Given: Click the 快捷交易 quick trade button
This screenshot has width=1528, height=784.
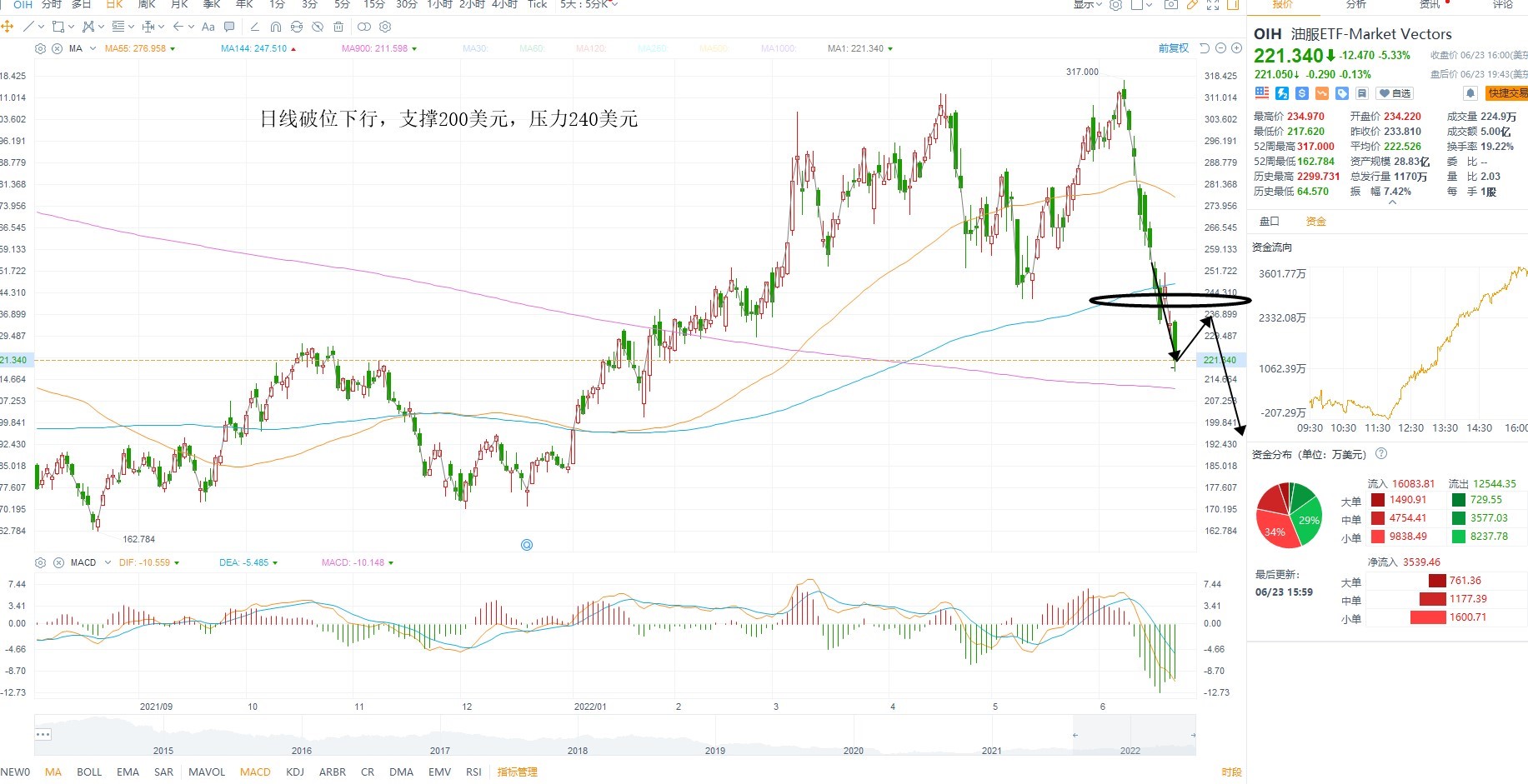Looking at the screenshot, I should [x=1507, y=93].
